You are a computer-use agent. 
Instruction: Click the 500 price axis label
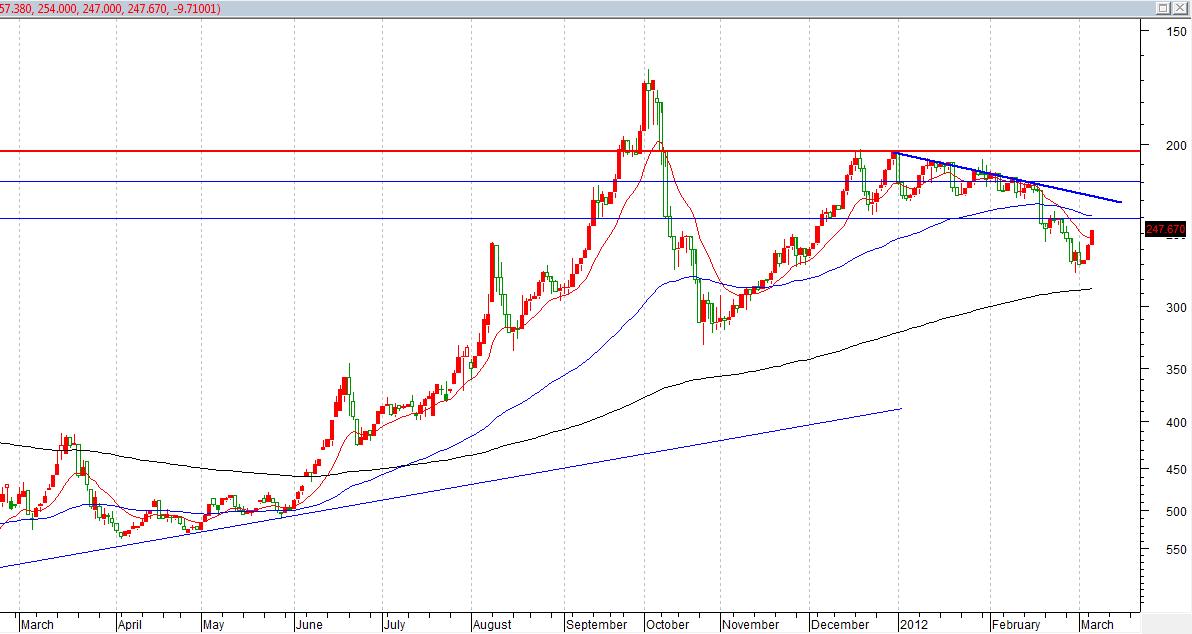point(1177,512)
